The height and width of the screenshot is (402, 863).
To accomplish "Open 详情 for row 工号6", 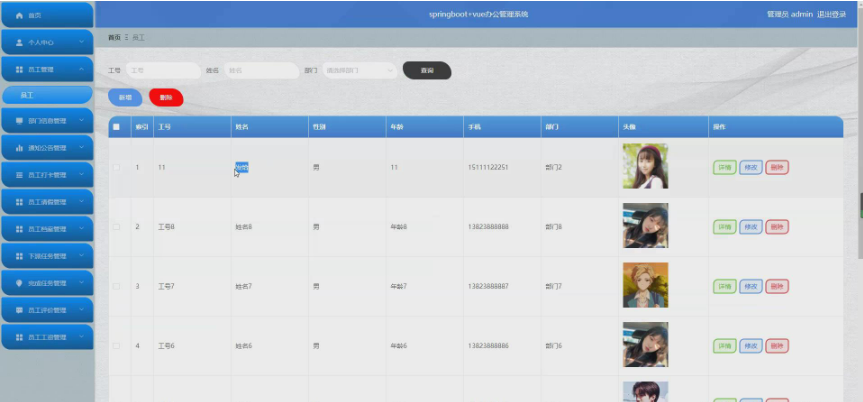I will click(725, 346).
